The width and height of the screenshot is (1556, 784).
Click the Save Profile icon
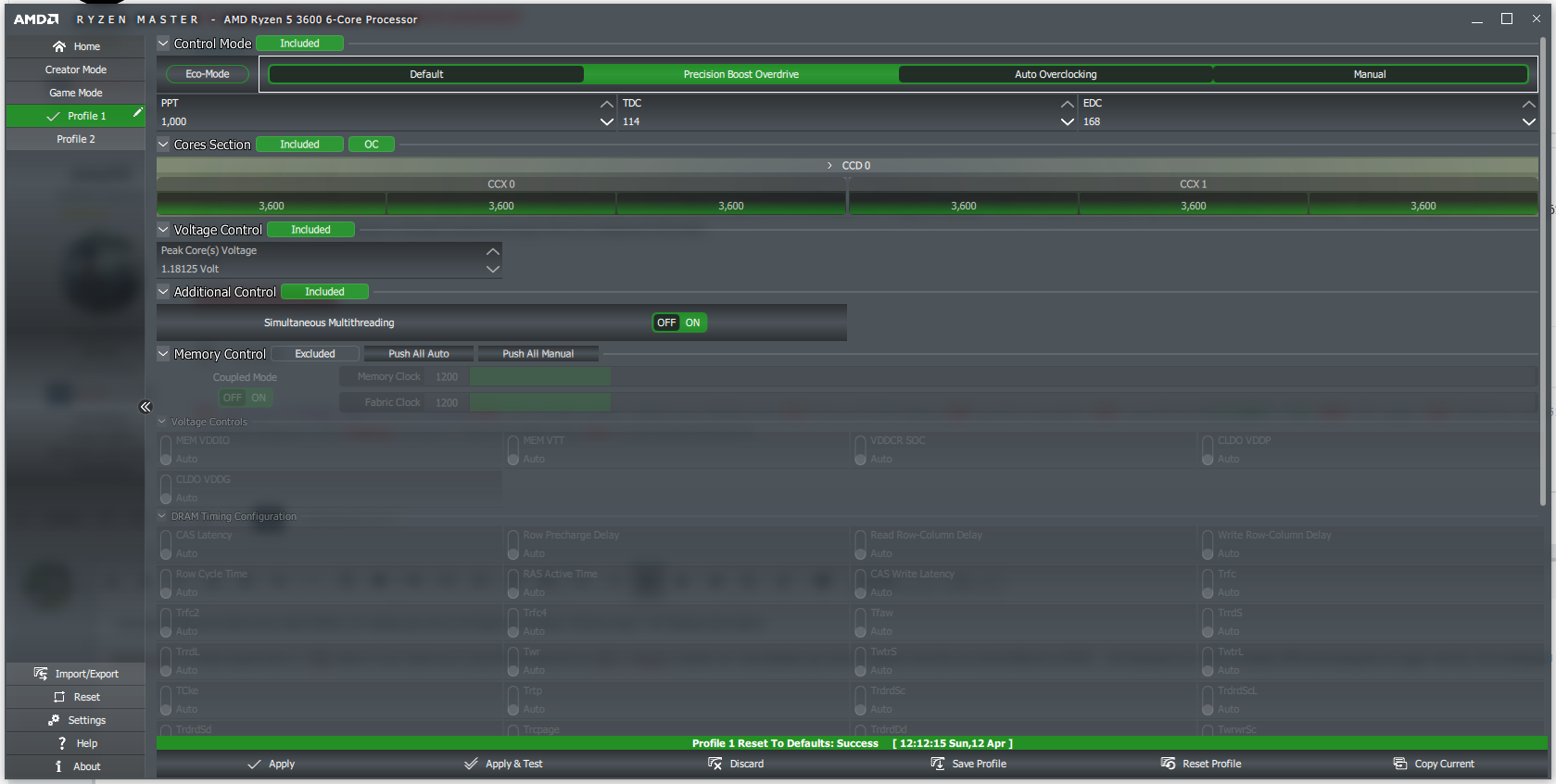coord(938,764)
